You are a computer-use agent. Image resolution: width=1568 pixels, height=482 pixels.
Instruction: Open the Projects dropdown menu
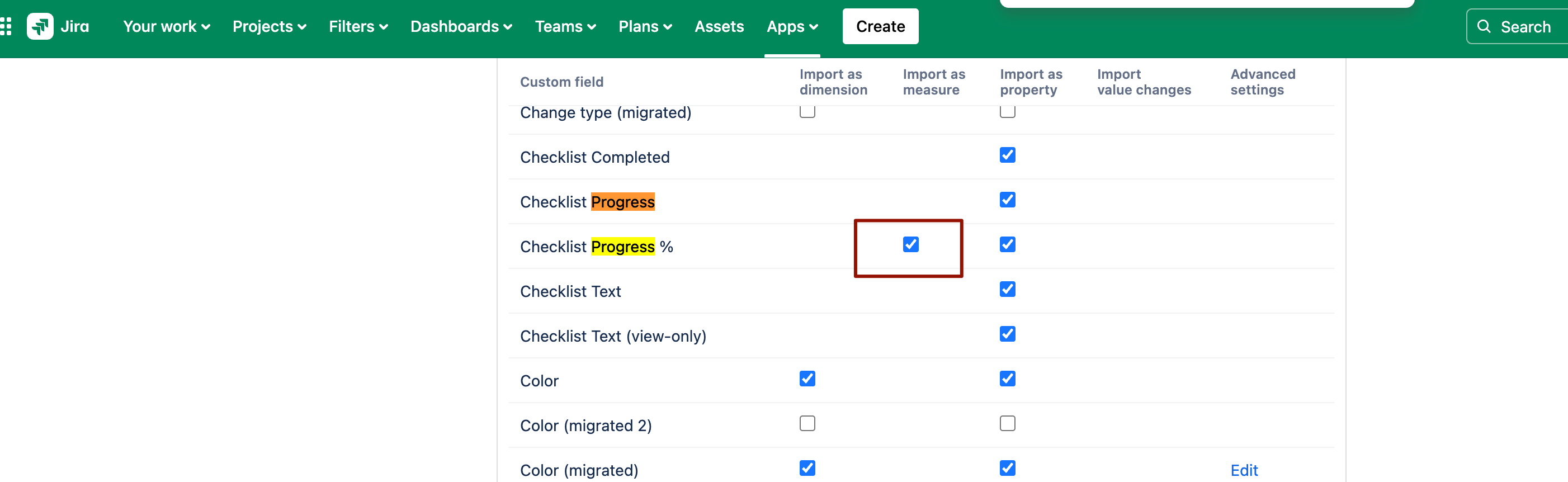point(269,26)
